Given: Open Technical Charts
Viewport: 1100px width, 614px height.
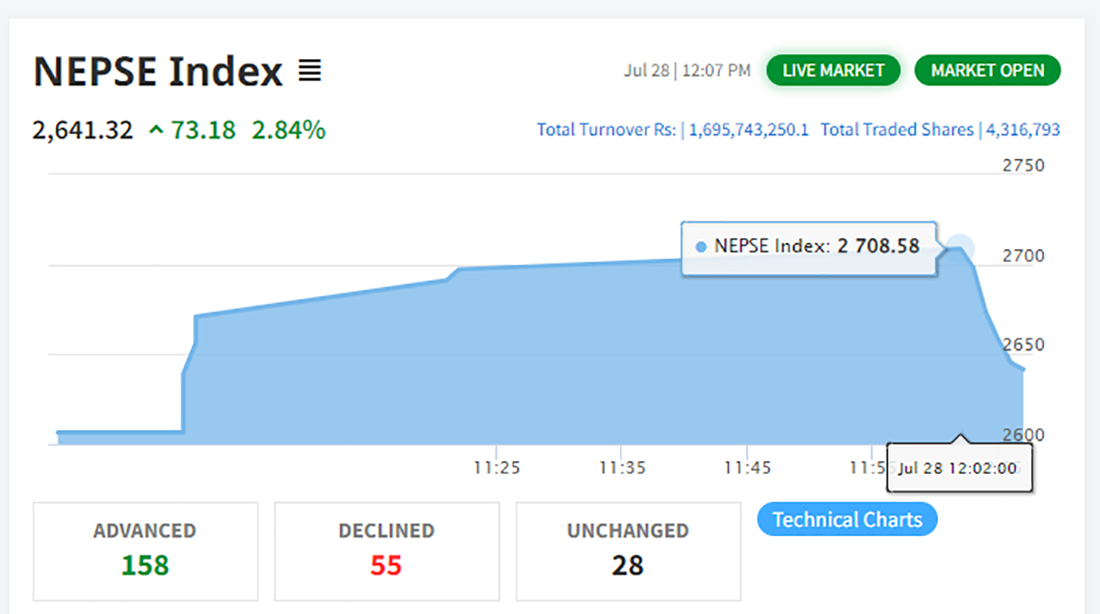Looking at the screenshot, I should 847,519.
